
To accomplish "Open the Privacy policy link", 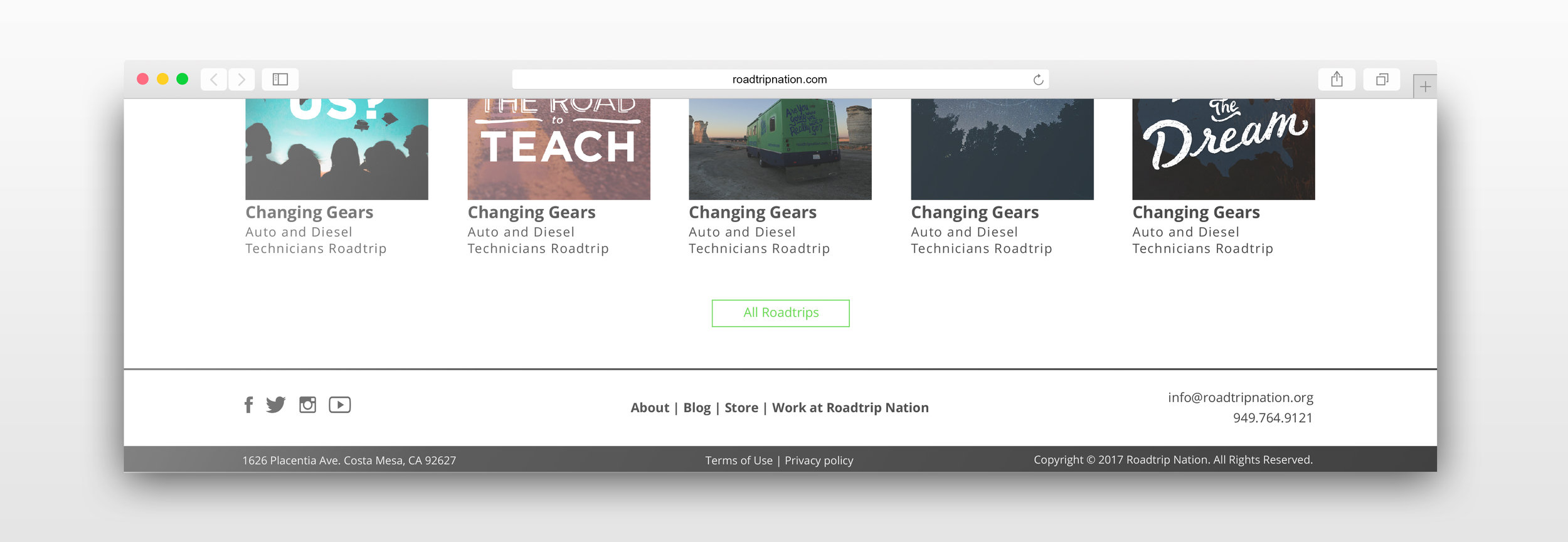I will [x=819, y=460].
